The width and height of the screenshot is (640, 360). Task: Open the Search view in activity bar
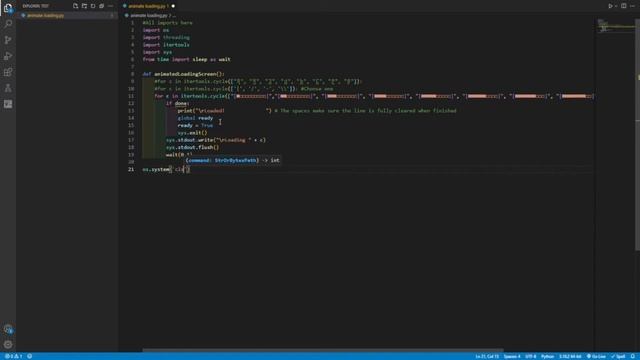tap(8, 24)
